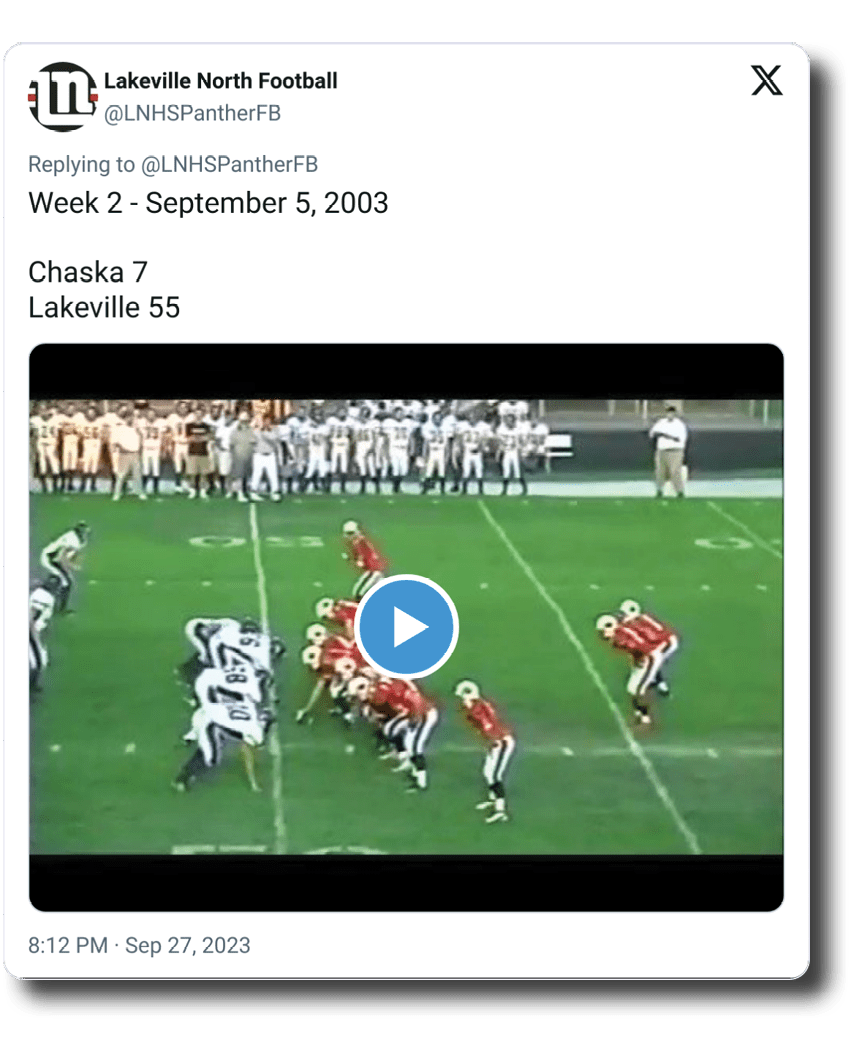This screenshot has height=1060, width=852.
Task: Play the embedded football video
Action: (406, 627)
